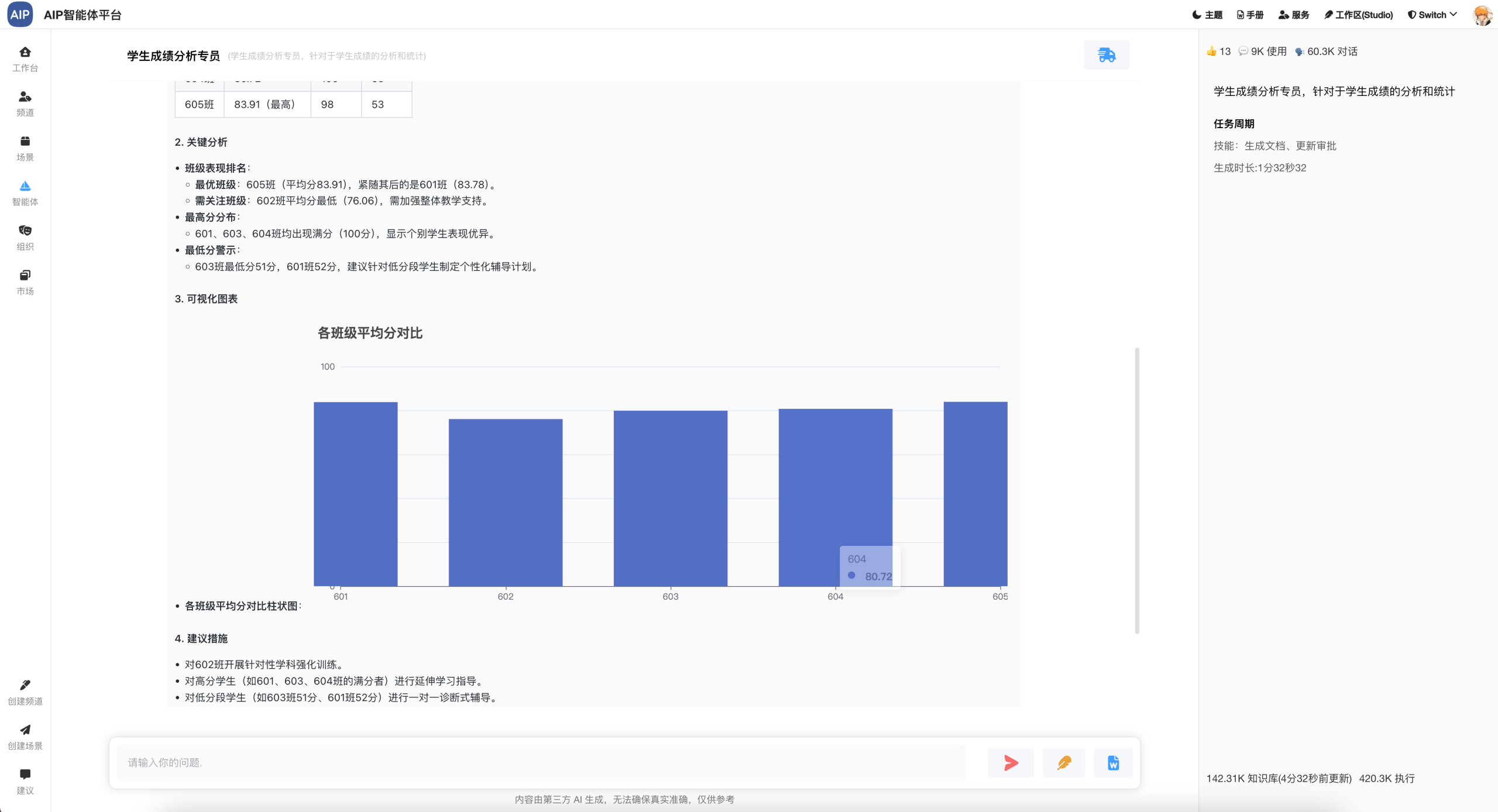Click the 601 bar in the chart

point(356,494)
